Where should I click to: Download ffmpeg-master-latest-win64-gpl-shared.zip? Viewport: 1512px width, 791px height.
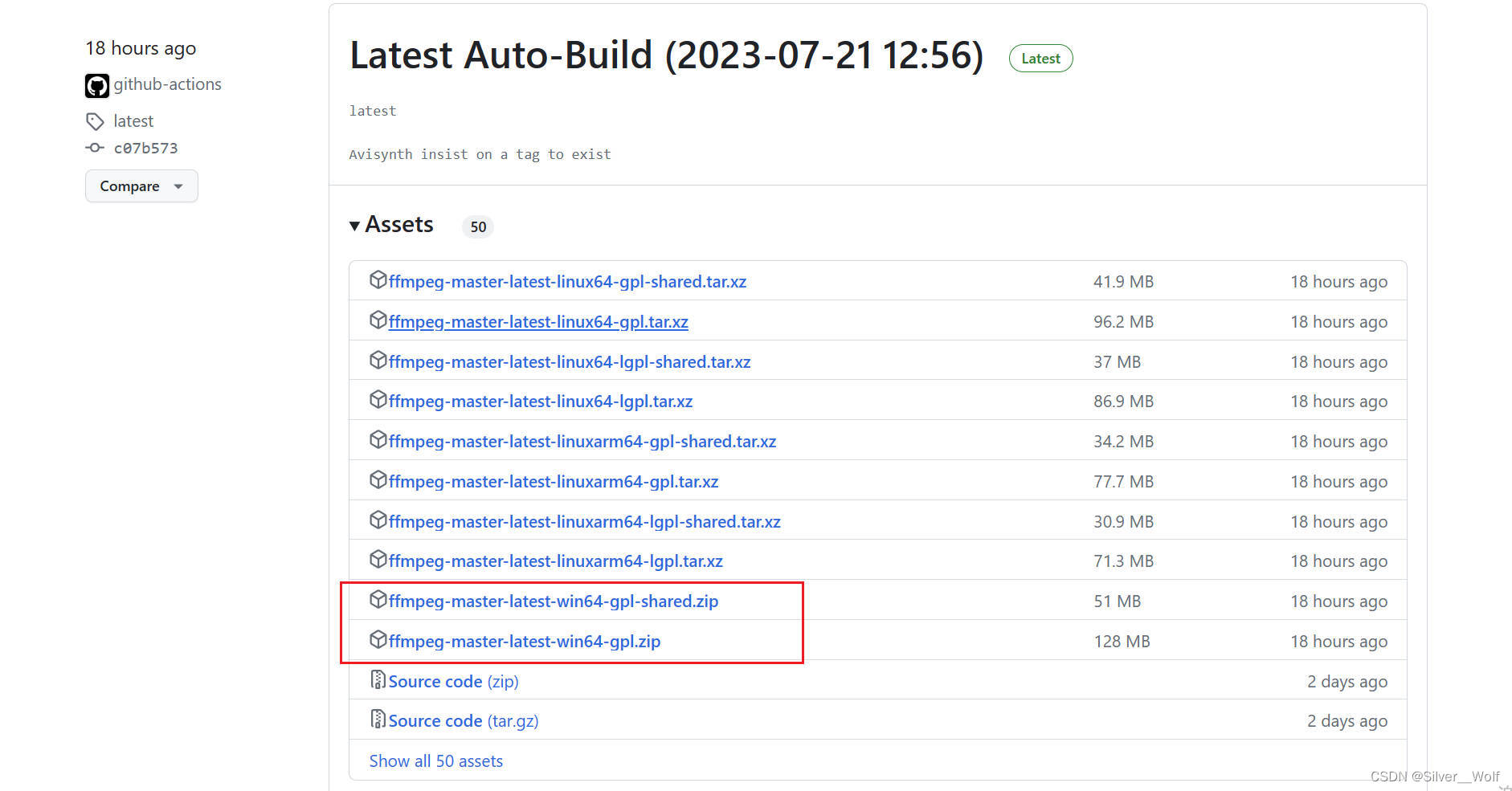(x=554, y=601)
